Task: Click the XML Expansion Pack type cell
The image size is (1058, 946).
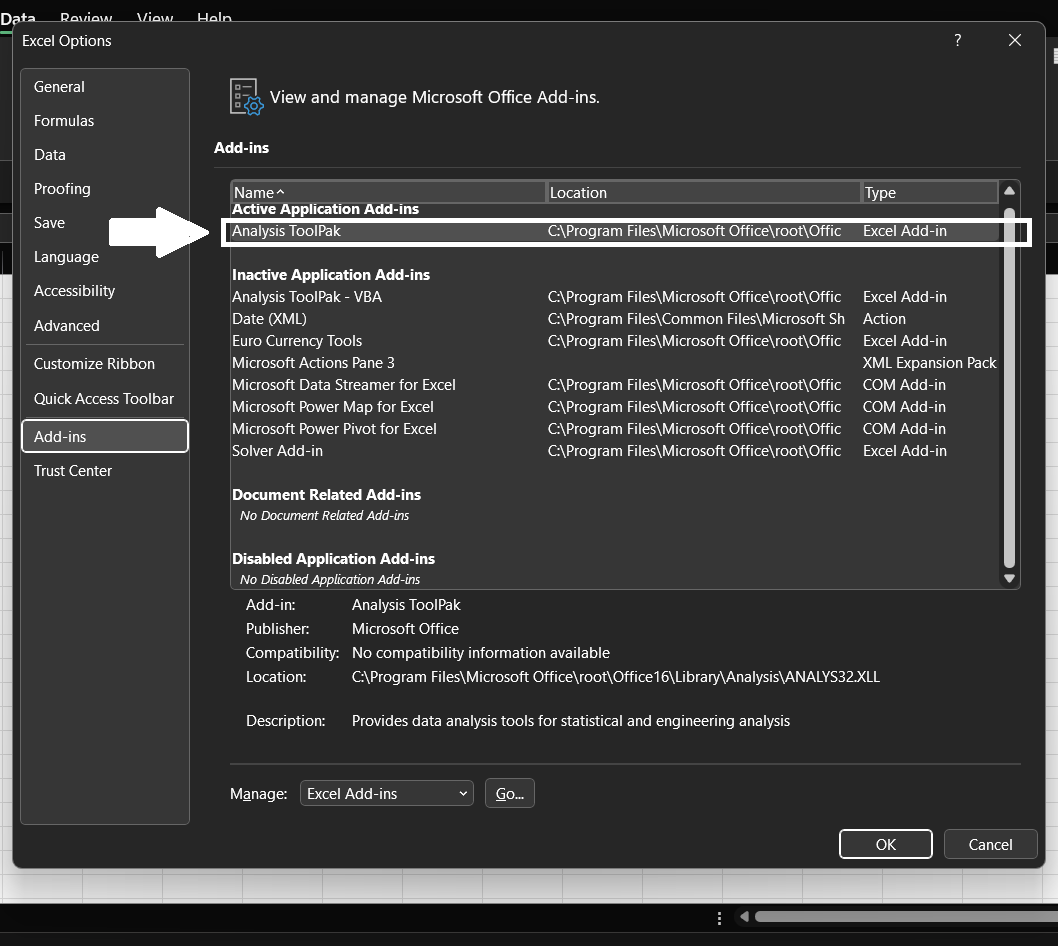Action: [x=929, y=363]
